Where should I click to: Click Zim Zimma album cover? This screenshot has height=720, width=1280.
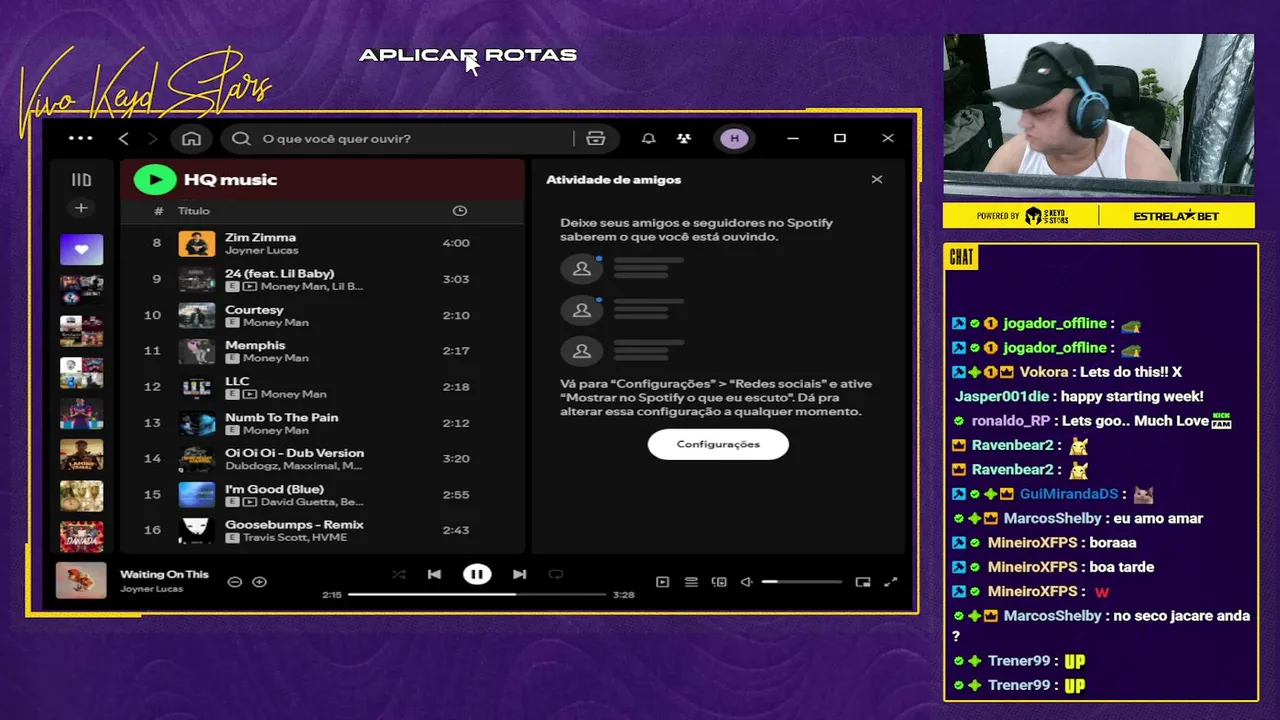tap(197, 243)
